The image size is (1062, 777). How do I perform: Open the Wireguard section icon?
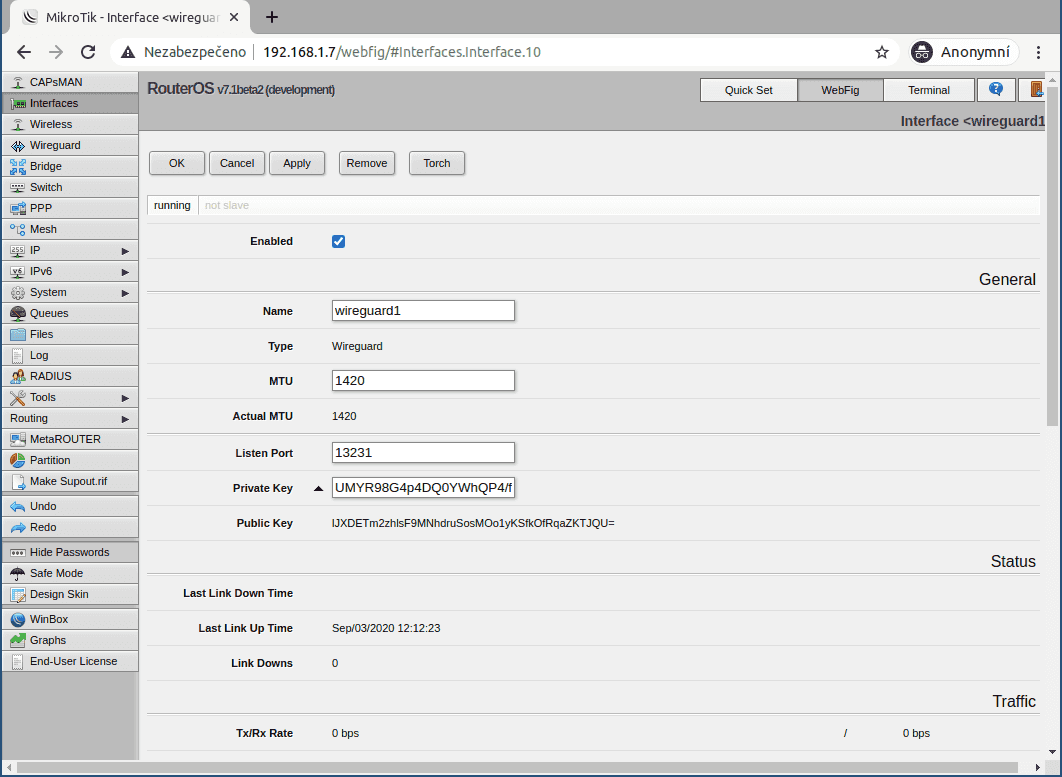coord(18,145)
